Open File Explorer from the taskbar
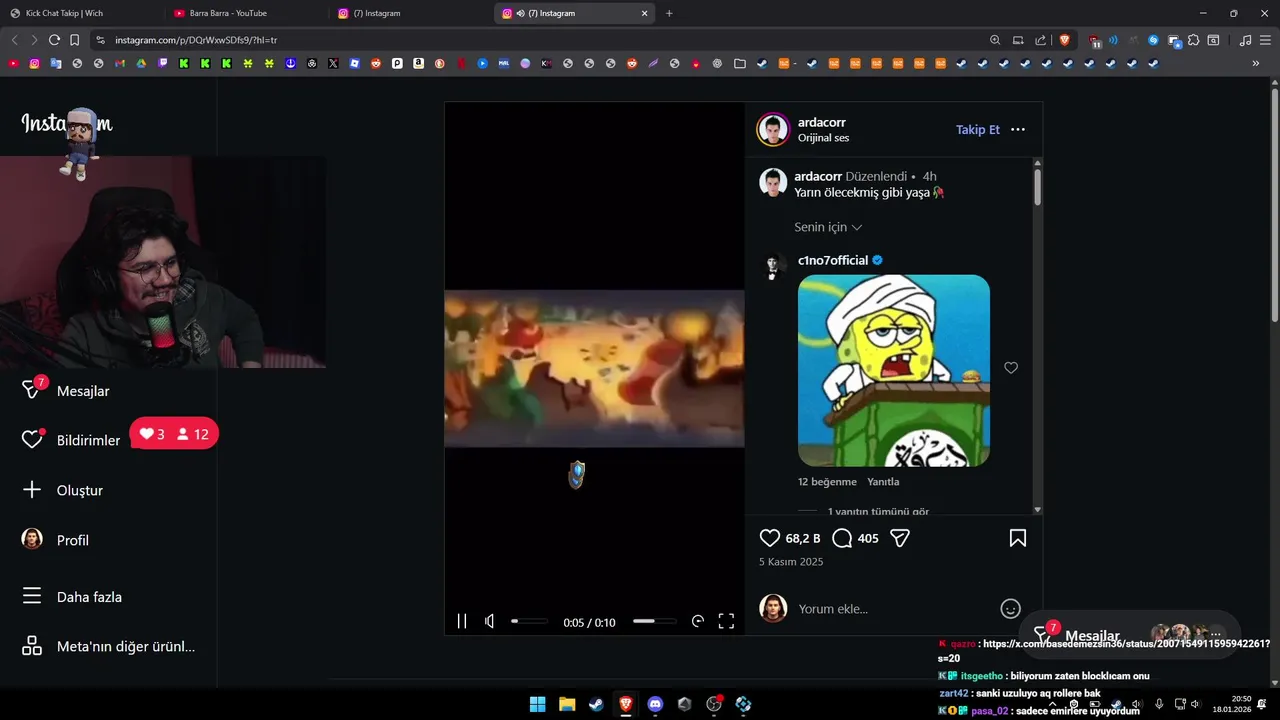The width and height of the screenshot is (1280, 720). click(x=567, y=704)
